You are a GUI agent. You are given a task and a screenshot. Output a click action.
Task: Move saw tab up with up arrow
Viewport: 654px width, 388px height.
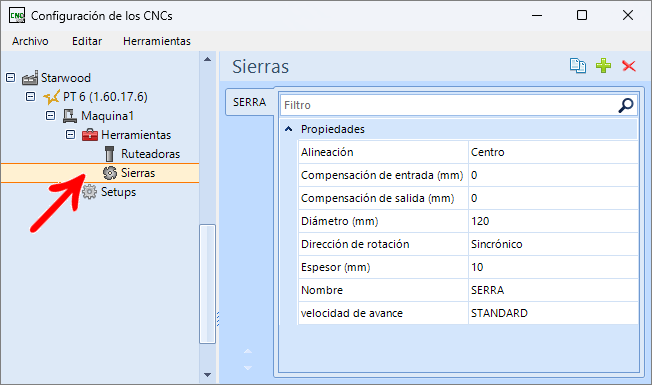(248, 351)
